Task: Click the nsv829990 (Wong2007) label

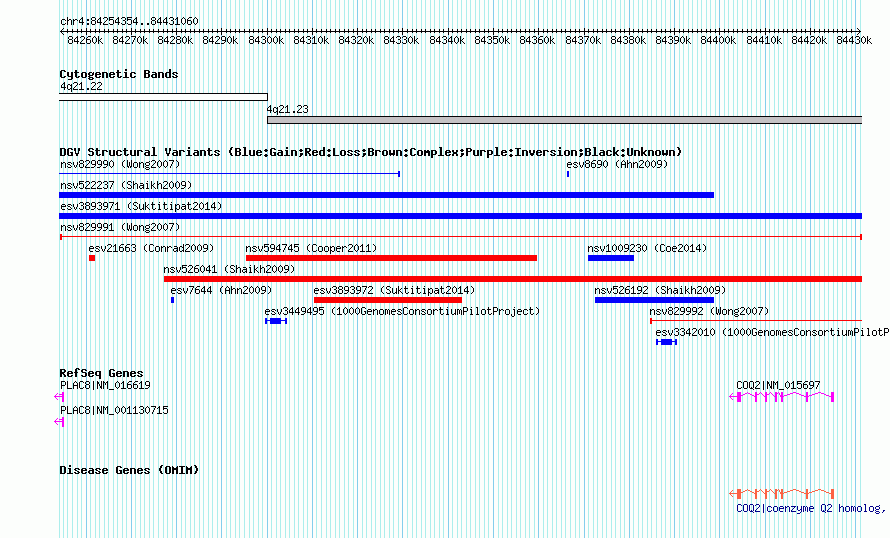Action: [120, 165]
